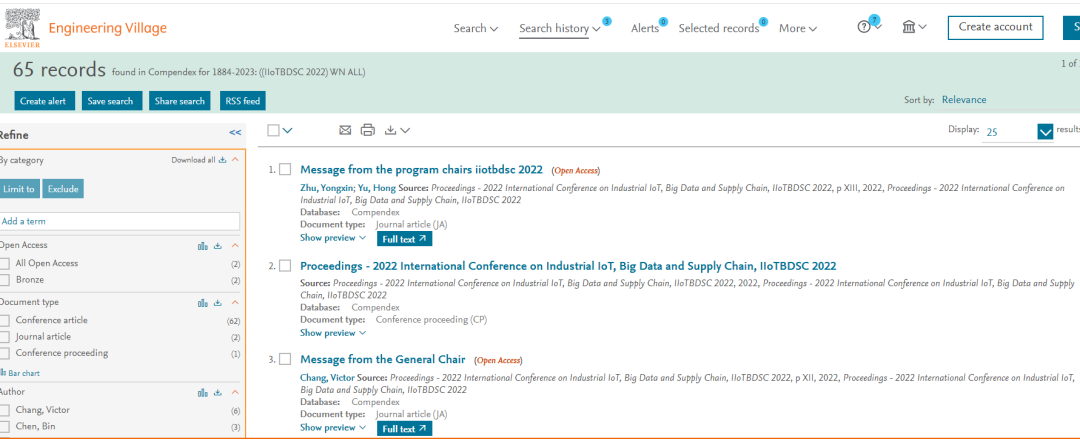Select record 3 checkbox
The image size is (1080, 442).
pos(285,359)
